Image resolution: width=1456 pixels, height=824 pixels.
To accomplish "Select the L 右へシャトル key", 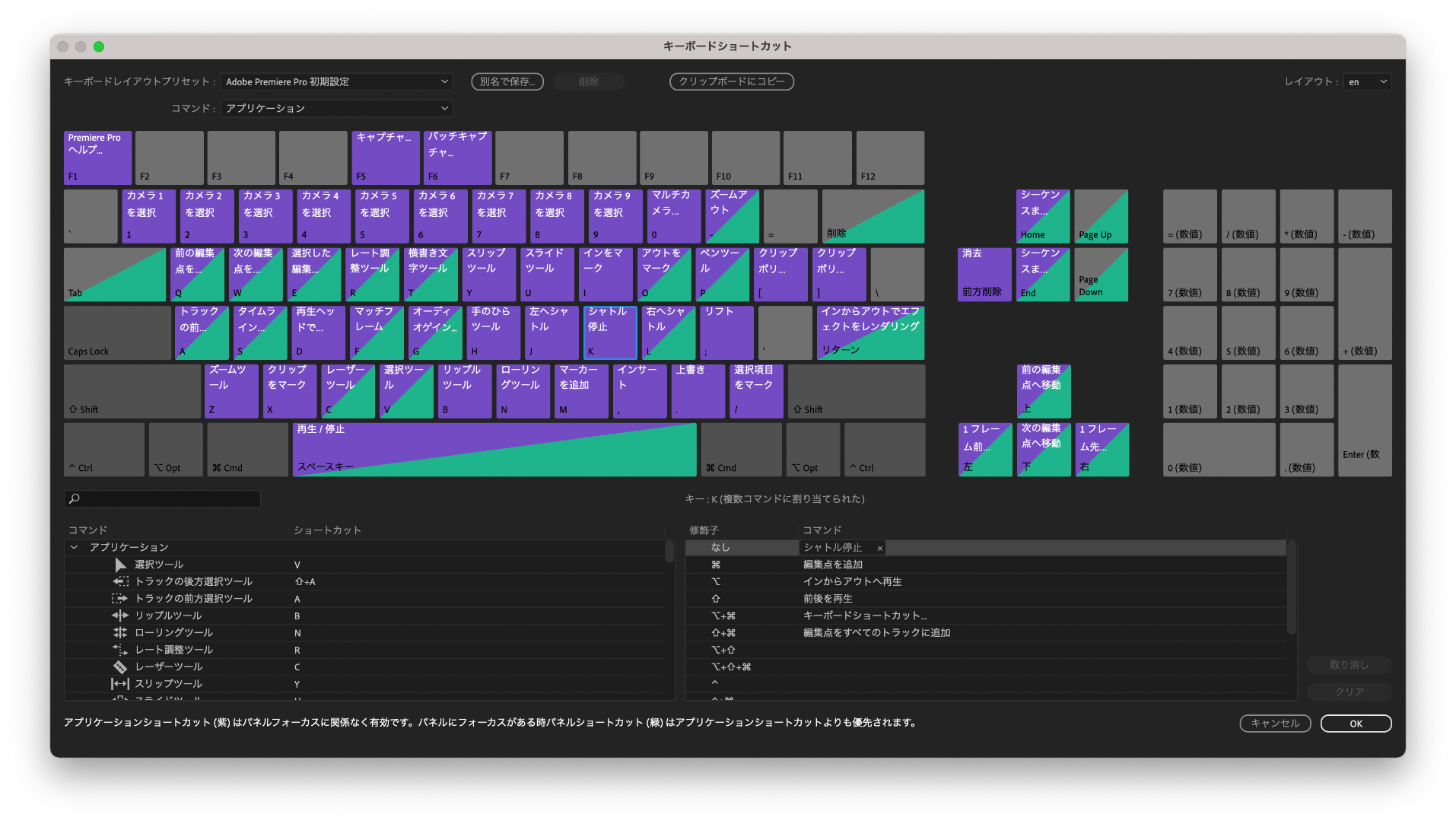I will 669,332.
